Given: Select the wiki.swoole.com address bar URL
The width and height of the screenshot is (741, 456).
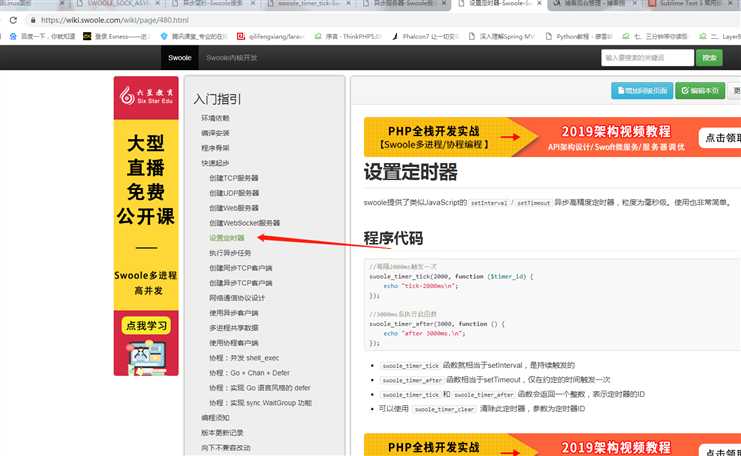Looking at the screenshot, I should click(x=115, y=20).
